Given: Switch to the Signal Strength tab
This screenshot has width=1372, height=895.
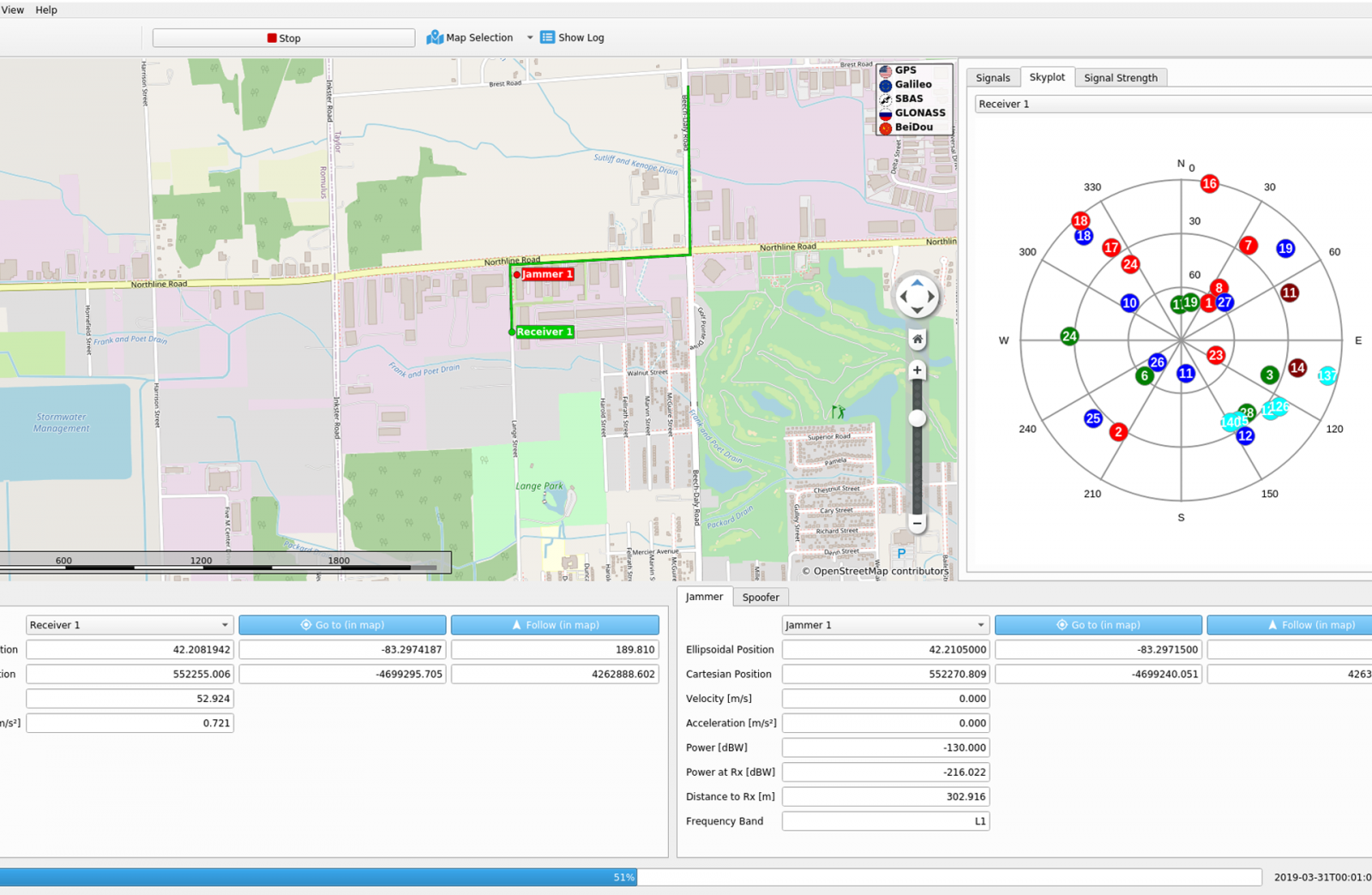Looking at the screenshot, I should (x=1120, y=78).
